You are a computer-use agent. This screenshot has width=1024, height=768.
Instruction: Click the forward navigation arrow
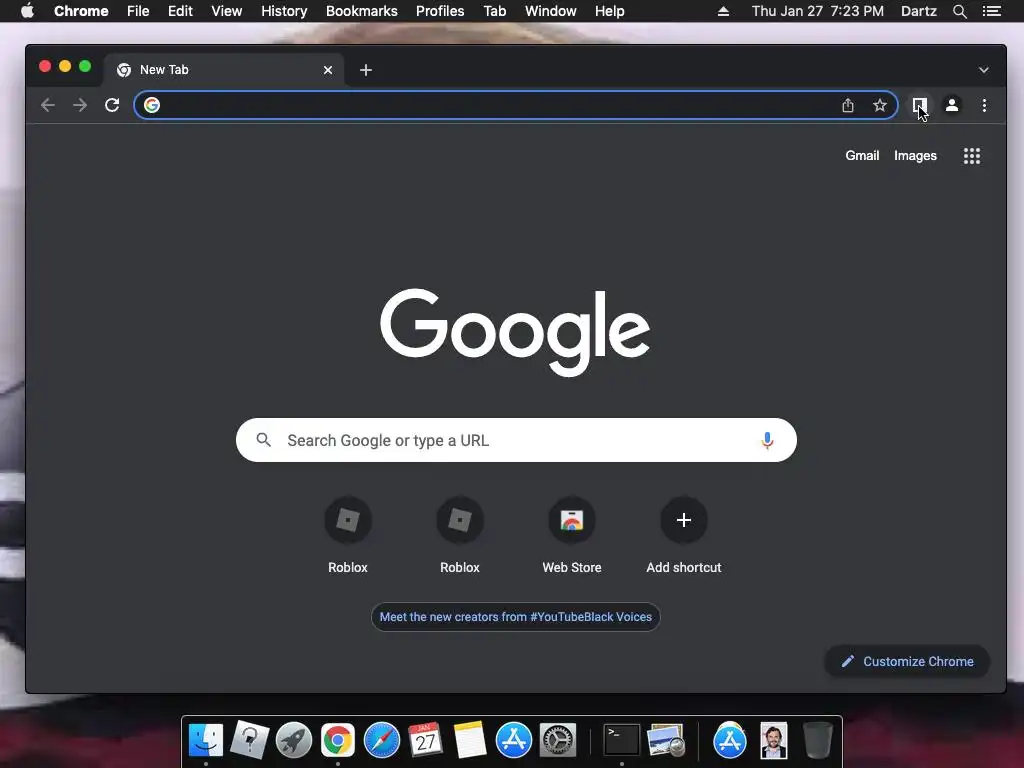point(80,105)
